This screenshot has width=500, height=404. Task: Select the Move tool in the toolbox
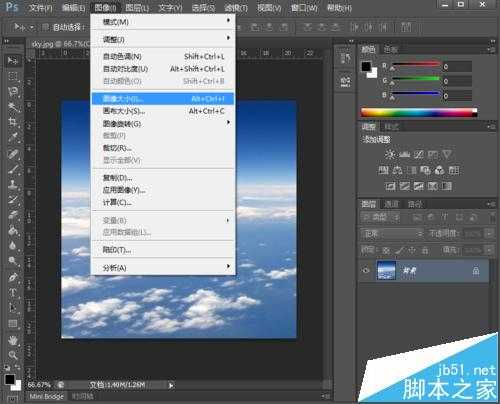pos(13,60)
